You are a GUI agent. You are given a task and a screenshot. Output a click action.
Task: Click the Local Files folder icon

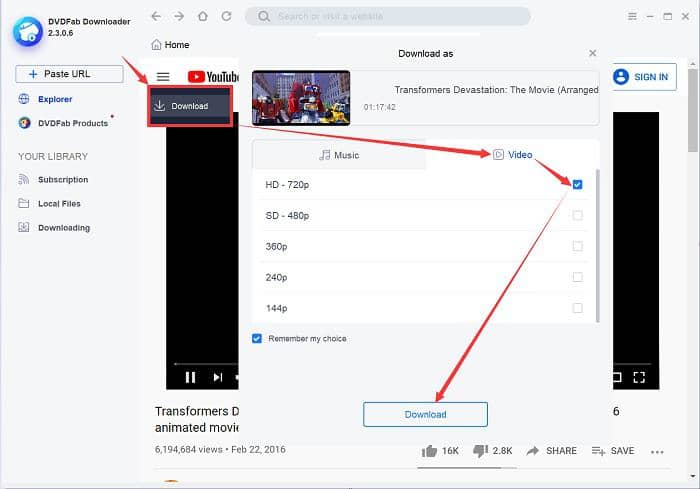pyautogui.click(x=24, y=203)
